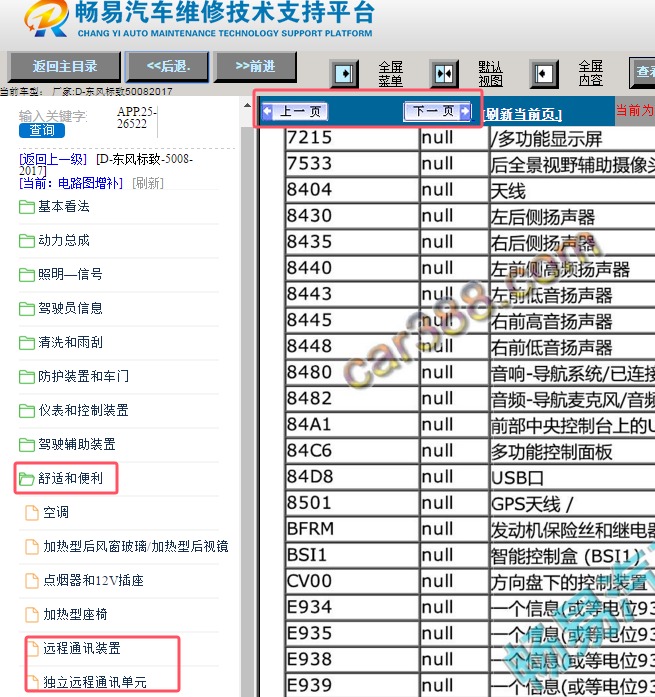Click the <<后退 button
The width and height of the screenshot is (655, 697).
(x=168, y=67)
